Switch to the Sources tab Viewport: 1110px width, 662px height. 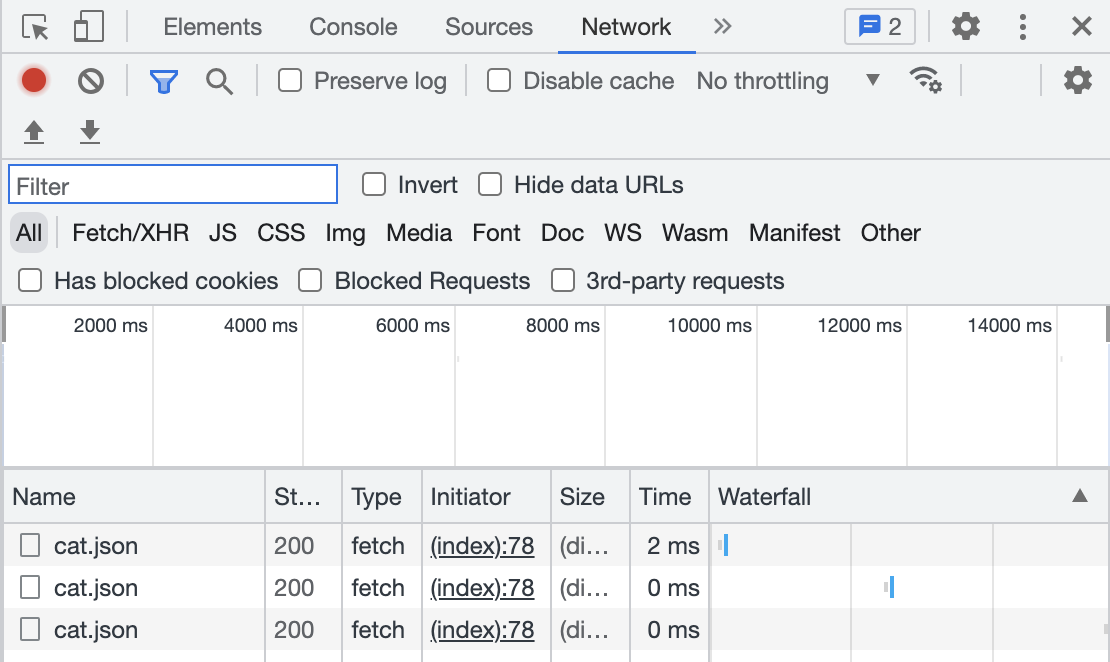click(489, 27)
